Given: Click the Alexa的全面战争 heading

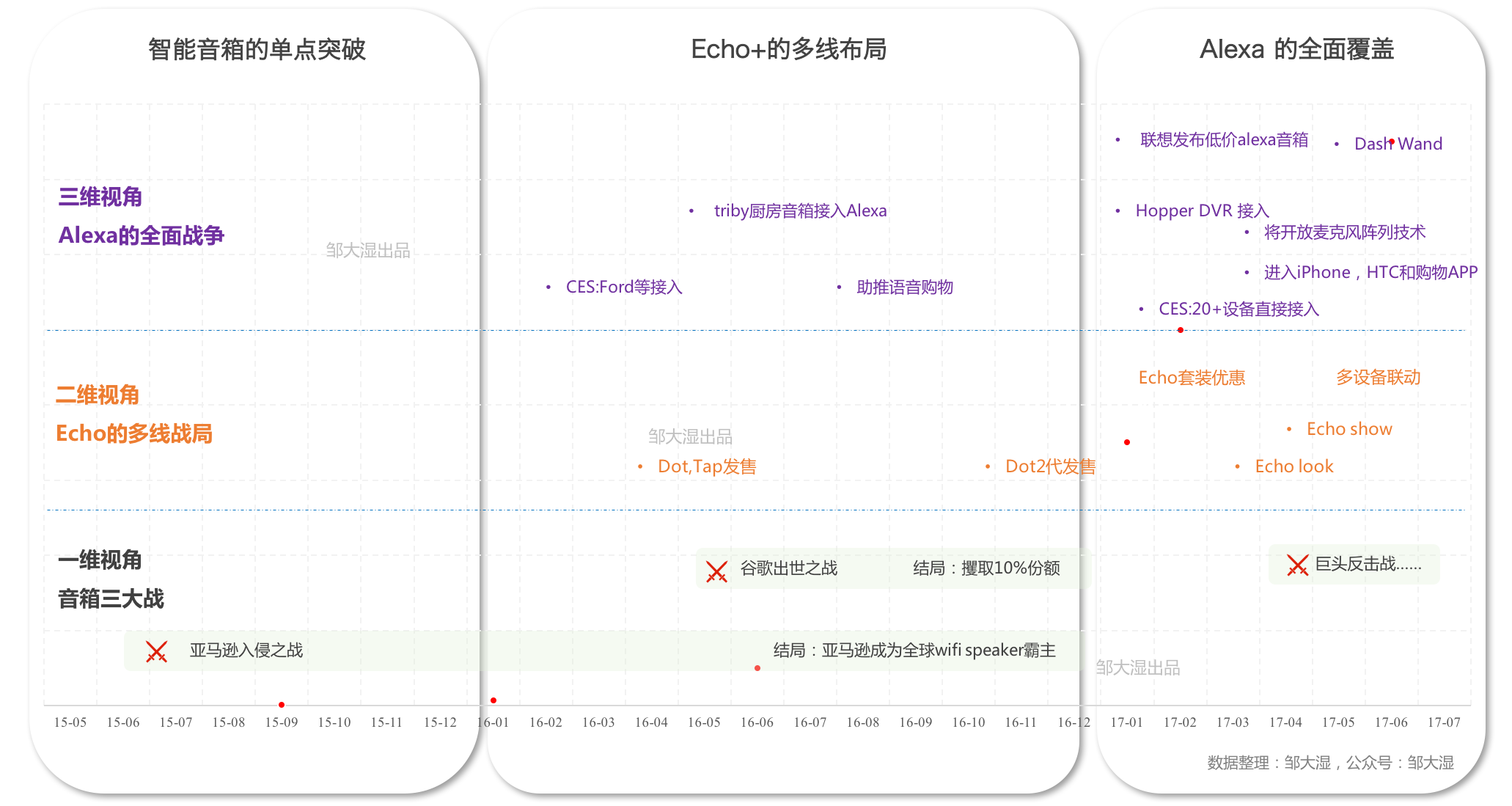Looking at the screenshot, I should coord(142,235).
